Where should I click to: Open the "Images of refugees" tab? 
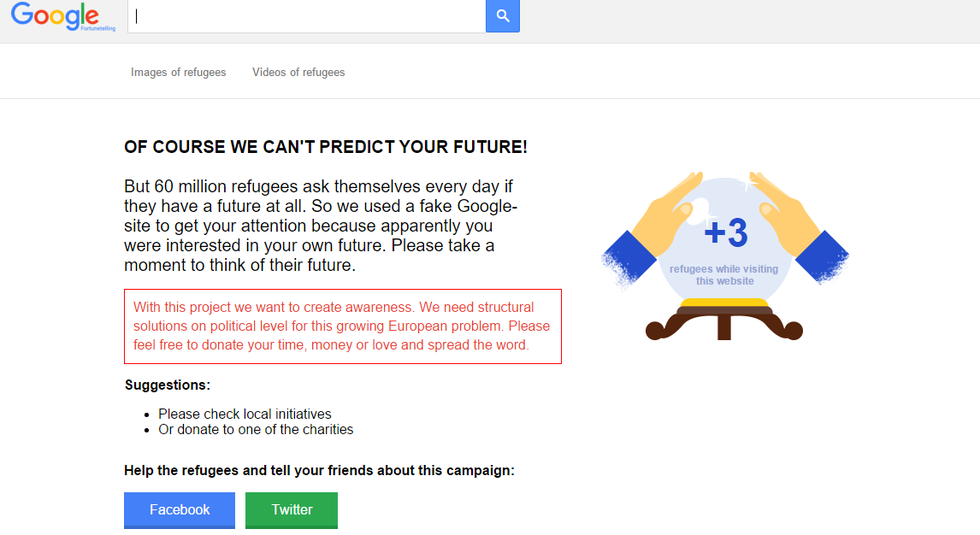click(178, 72)
